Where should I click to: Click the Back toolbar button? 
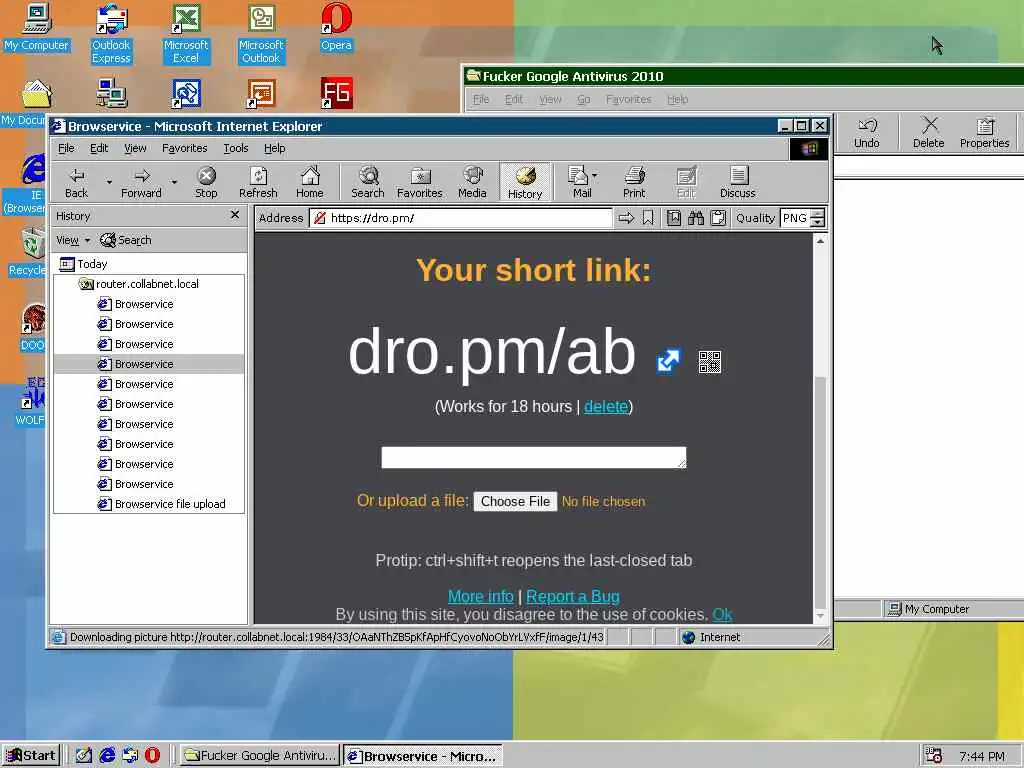click(76, 182)
